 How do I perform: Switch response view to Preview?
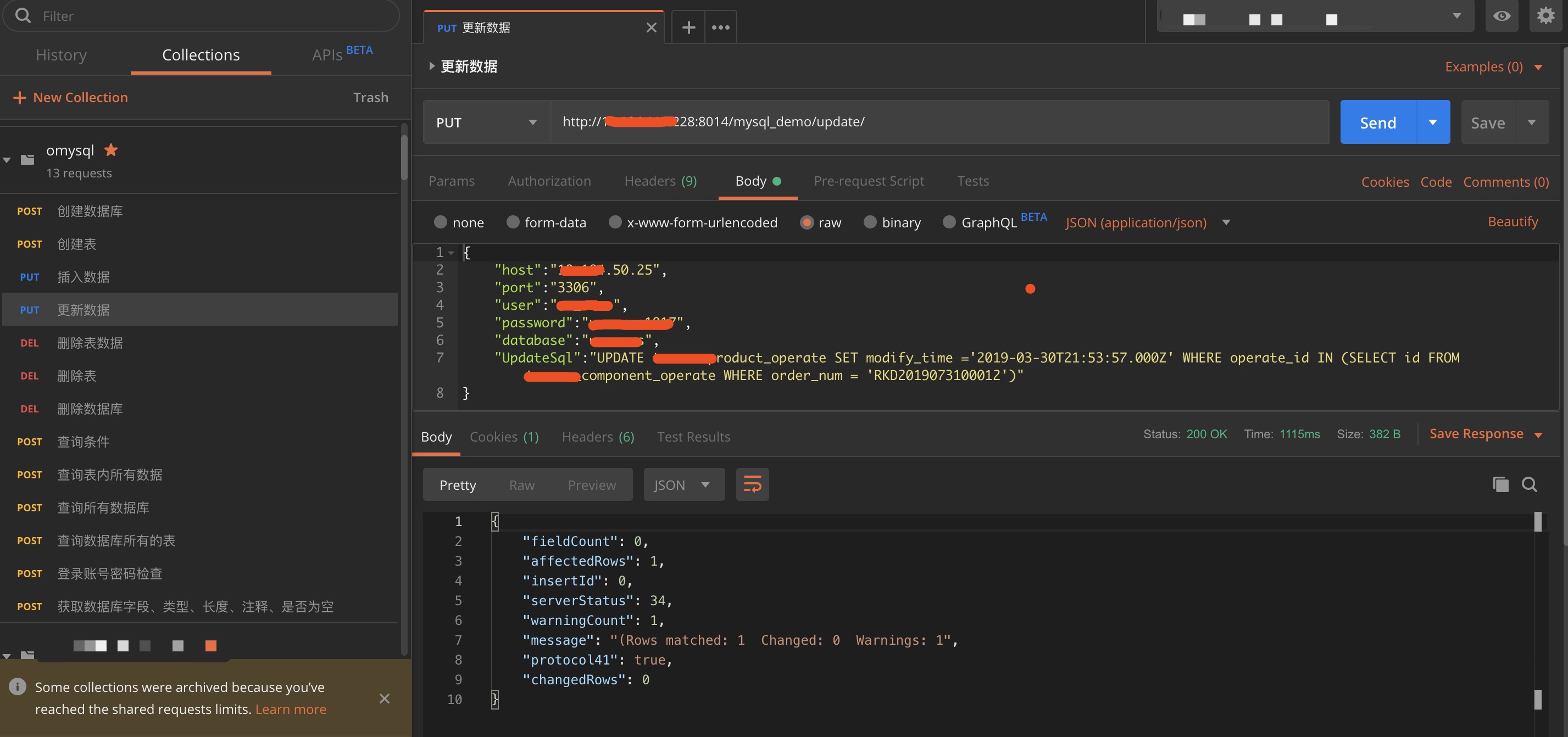tap(592, 484)
